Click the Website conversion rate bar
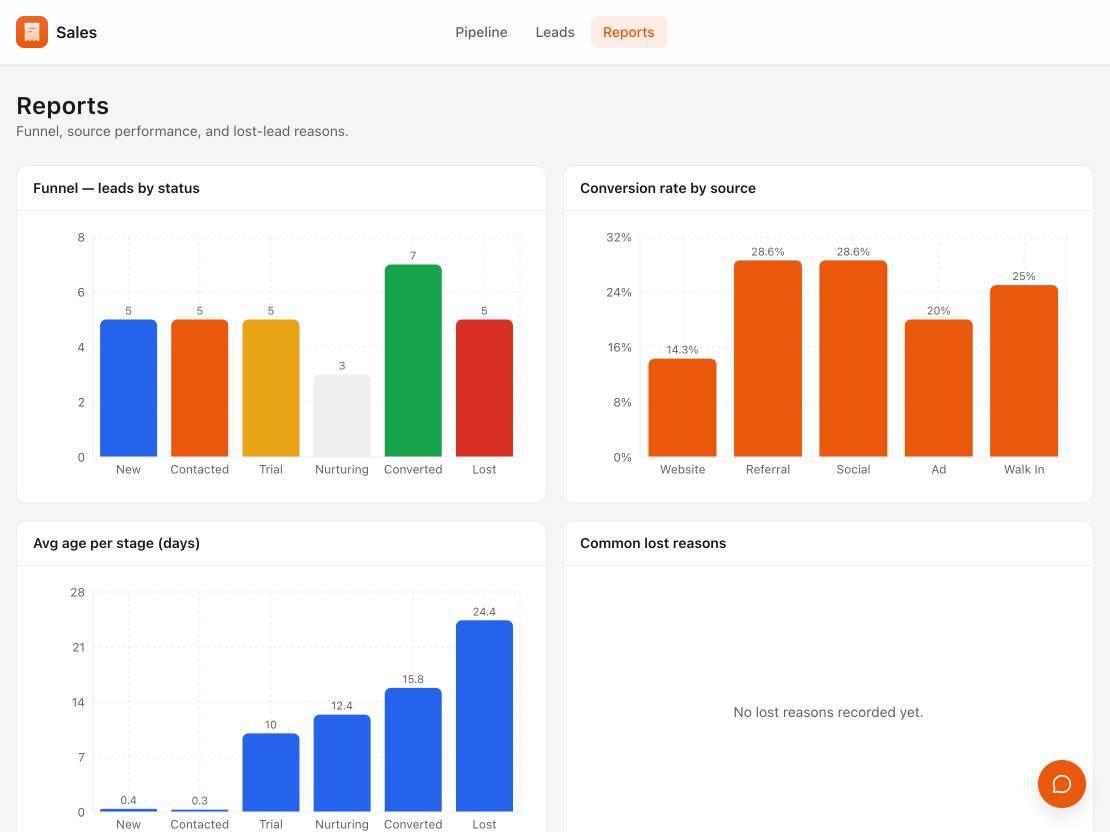The width and height of the screenshot is (1110, 832). pos(682,408)
